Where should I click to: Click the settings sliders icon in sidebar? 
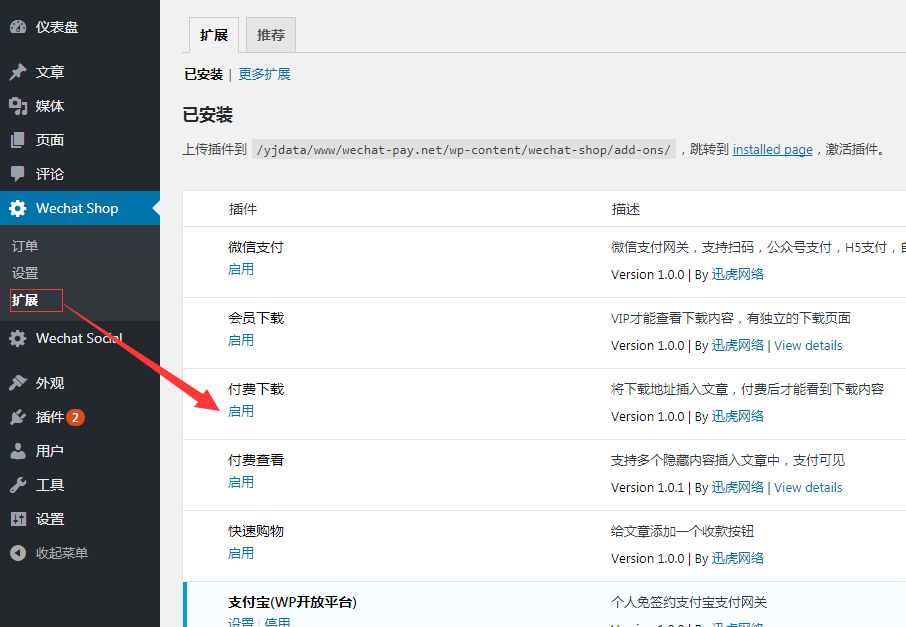coord(18,519)
